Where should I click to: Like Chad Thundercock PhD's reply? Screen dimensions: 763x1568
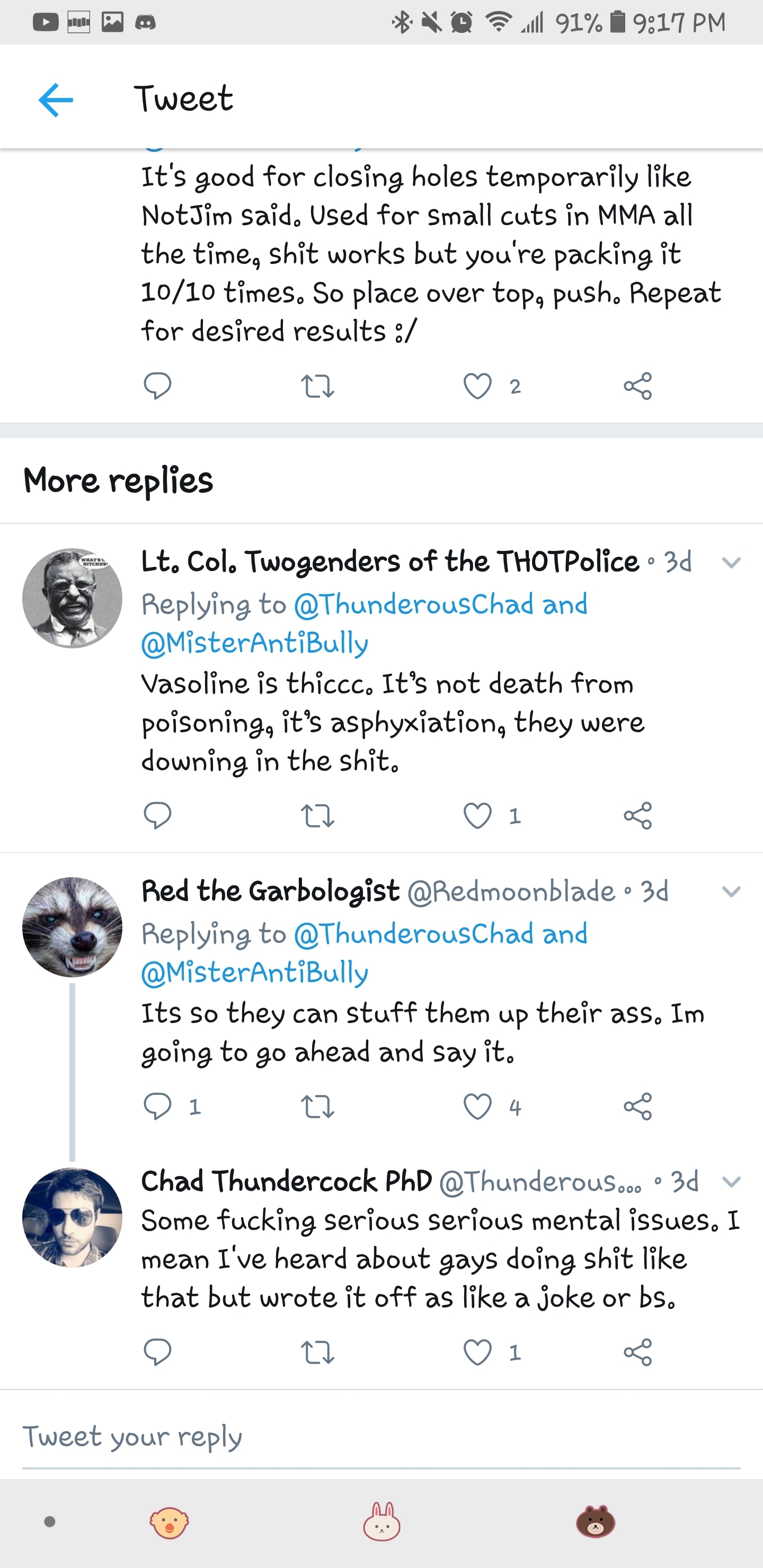(477, 1352)
